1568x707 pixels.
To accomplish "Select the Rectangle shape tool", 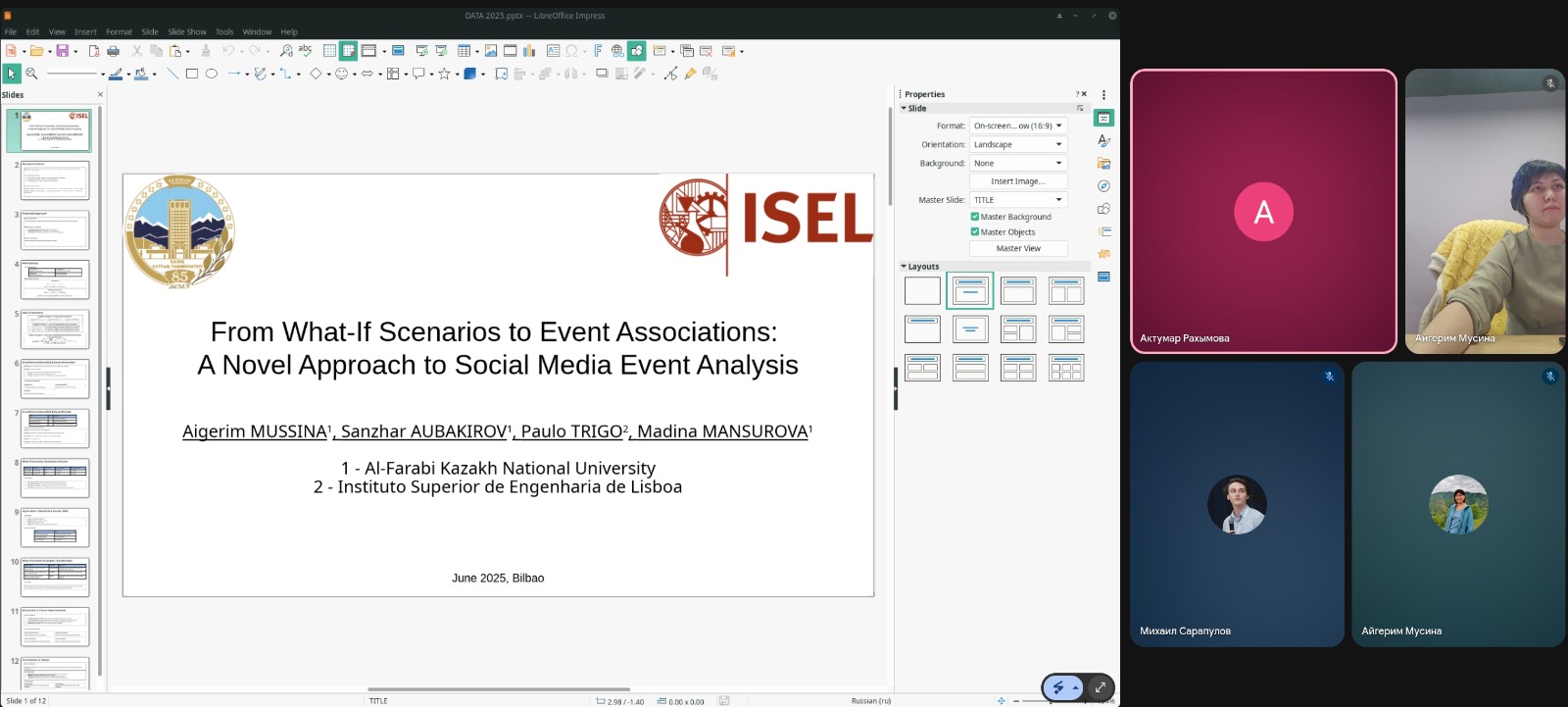I will click(x=192, y=74).
